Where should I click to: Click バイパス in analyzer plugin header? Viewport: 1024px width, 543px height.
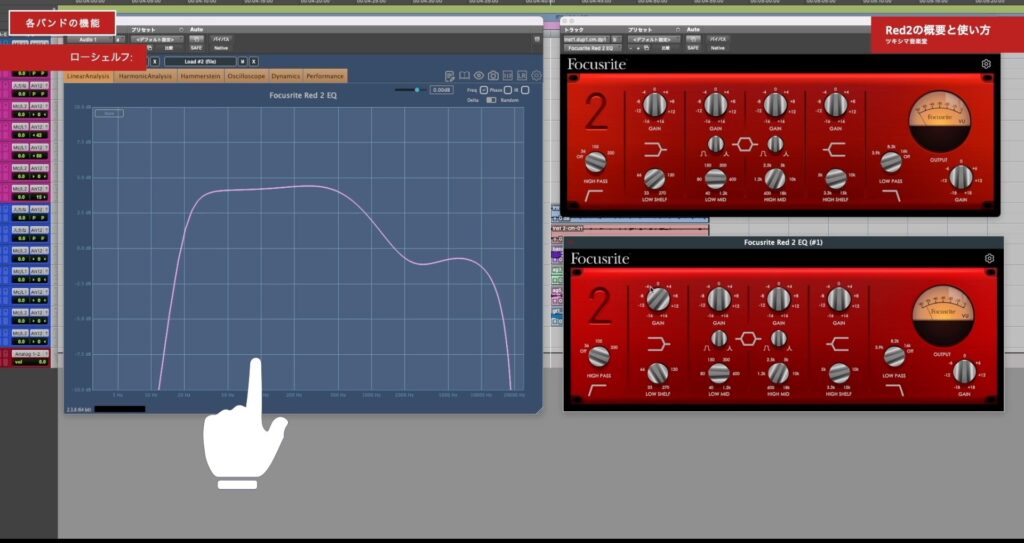pyautogui.click(x=221, y=39)
